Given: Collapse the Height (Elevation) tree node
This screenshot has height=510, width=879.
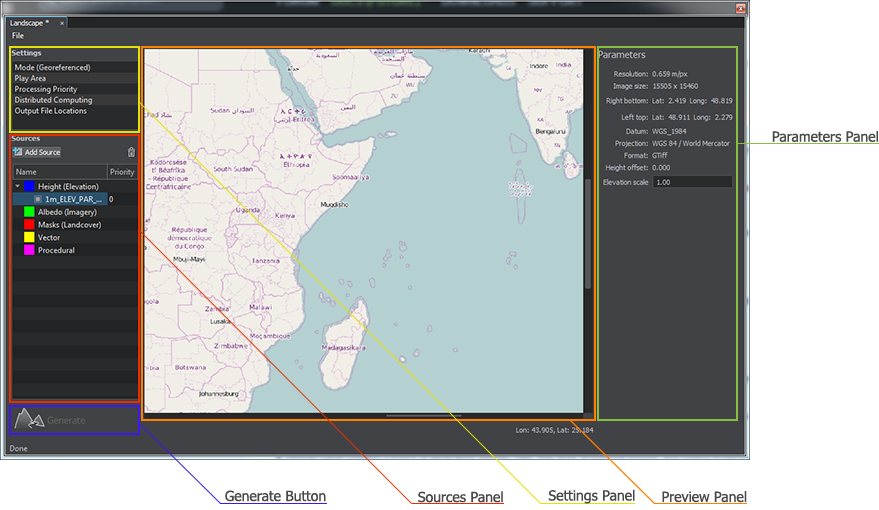Looking at the screenshot, I should pos(18,186).
